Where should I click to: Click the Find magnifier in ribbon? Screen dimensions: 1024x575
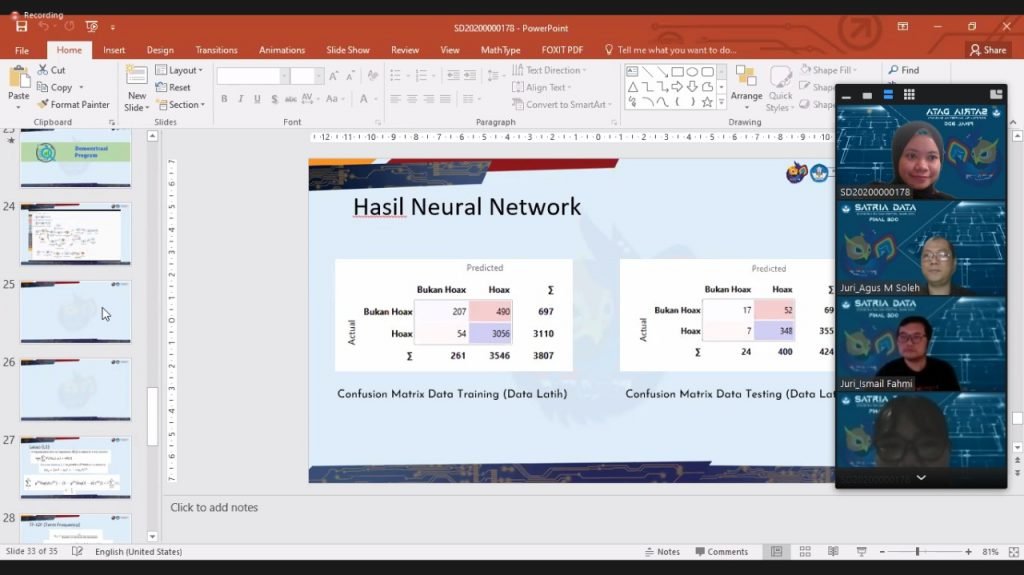pyautogui.click(x=903, y=70)
